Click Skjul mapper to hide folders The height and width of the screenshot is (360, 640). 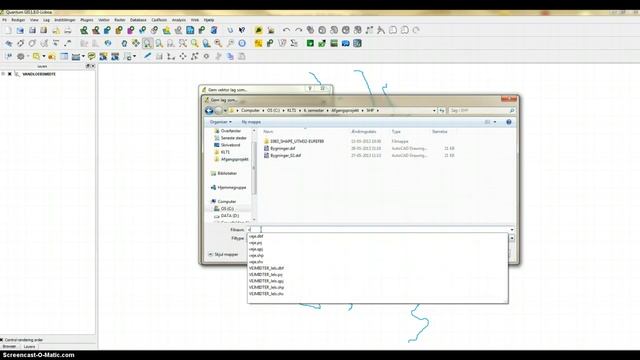pyautogui.click(x=223, y=254)
